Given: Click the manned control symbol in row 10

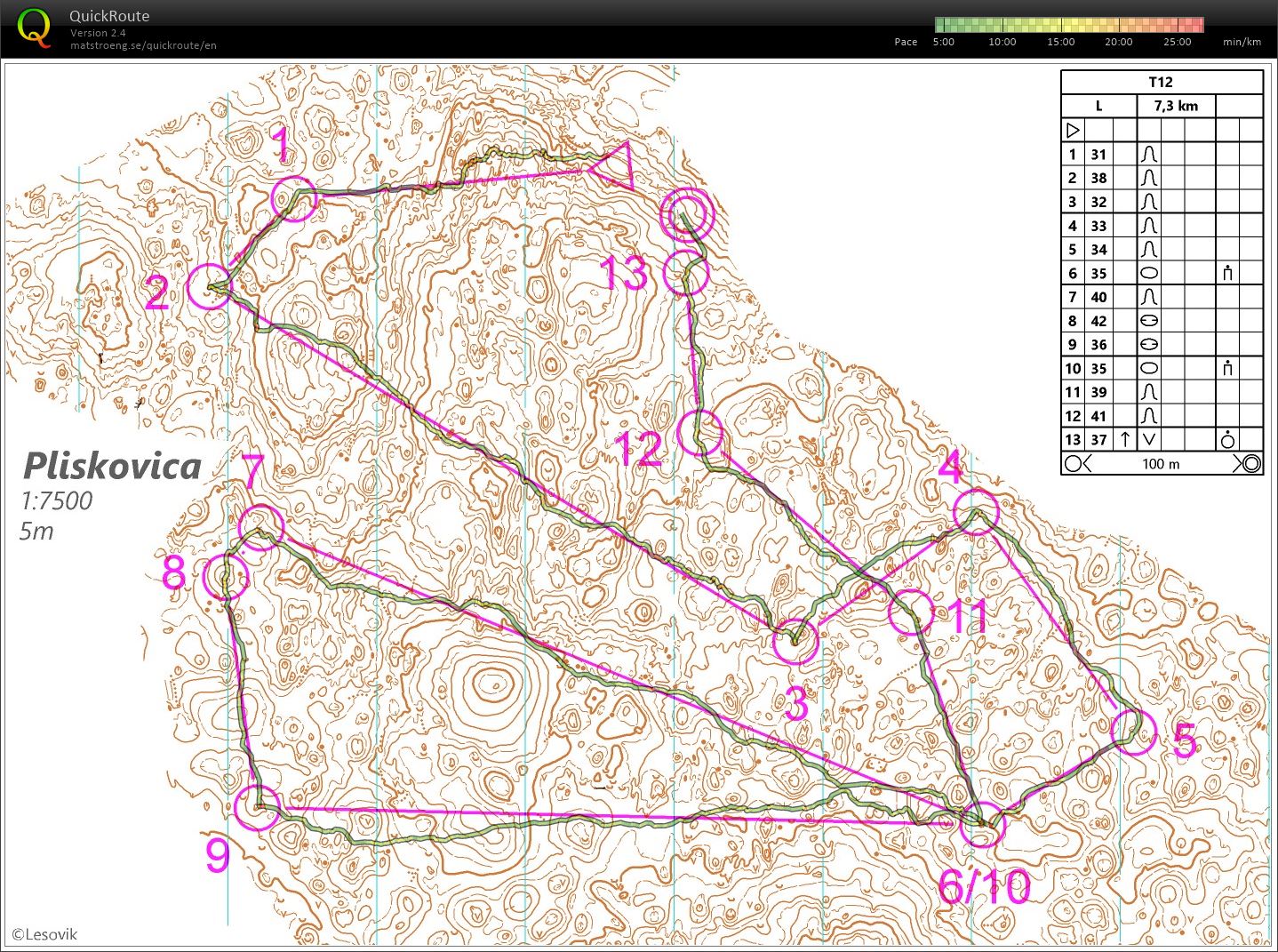Looking at the screenshot, I should click(x=1227, y=368).
